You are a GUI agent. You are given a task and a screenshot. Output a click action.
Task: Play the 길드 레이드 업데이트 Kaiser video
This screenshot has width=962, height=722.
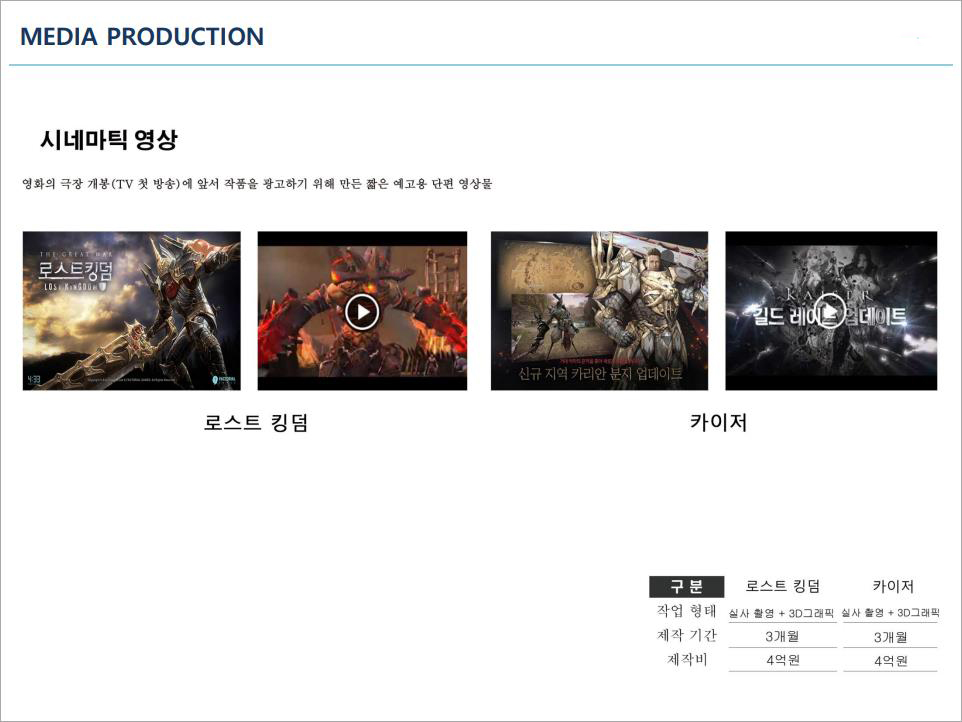tap(830, 312)
